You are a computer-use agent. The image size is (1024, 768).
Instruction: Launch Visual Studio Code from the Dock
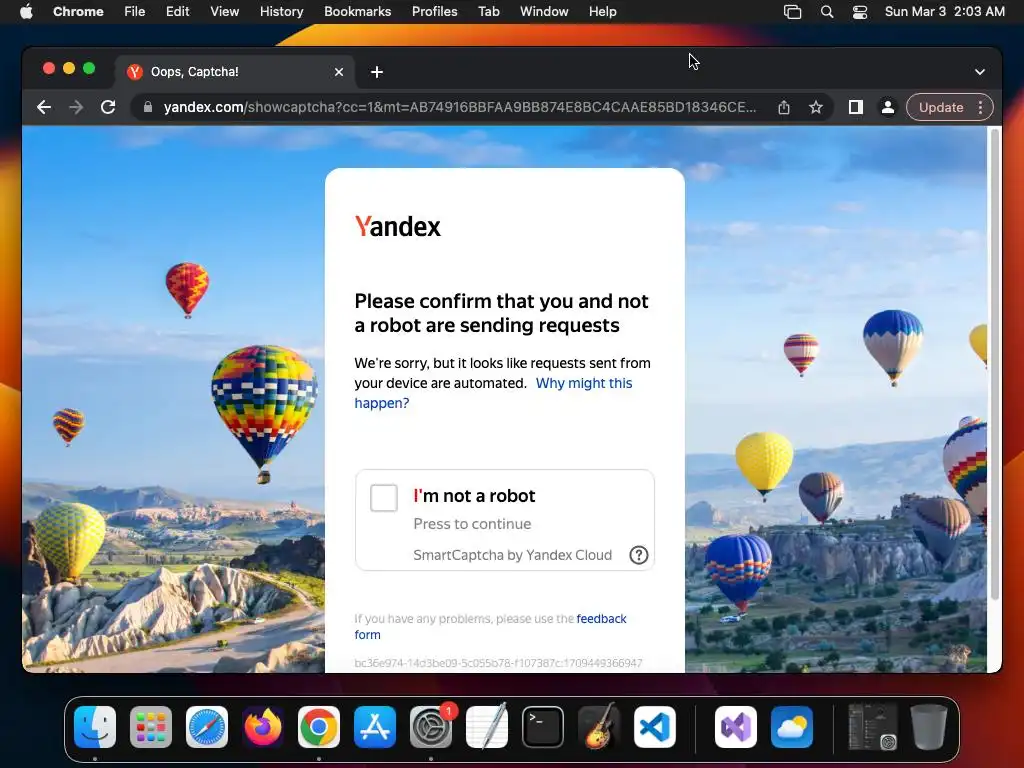click(654, 727)
